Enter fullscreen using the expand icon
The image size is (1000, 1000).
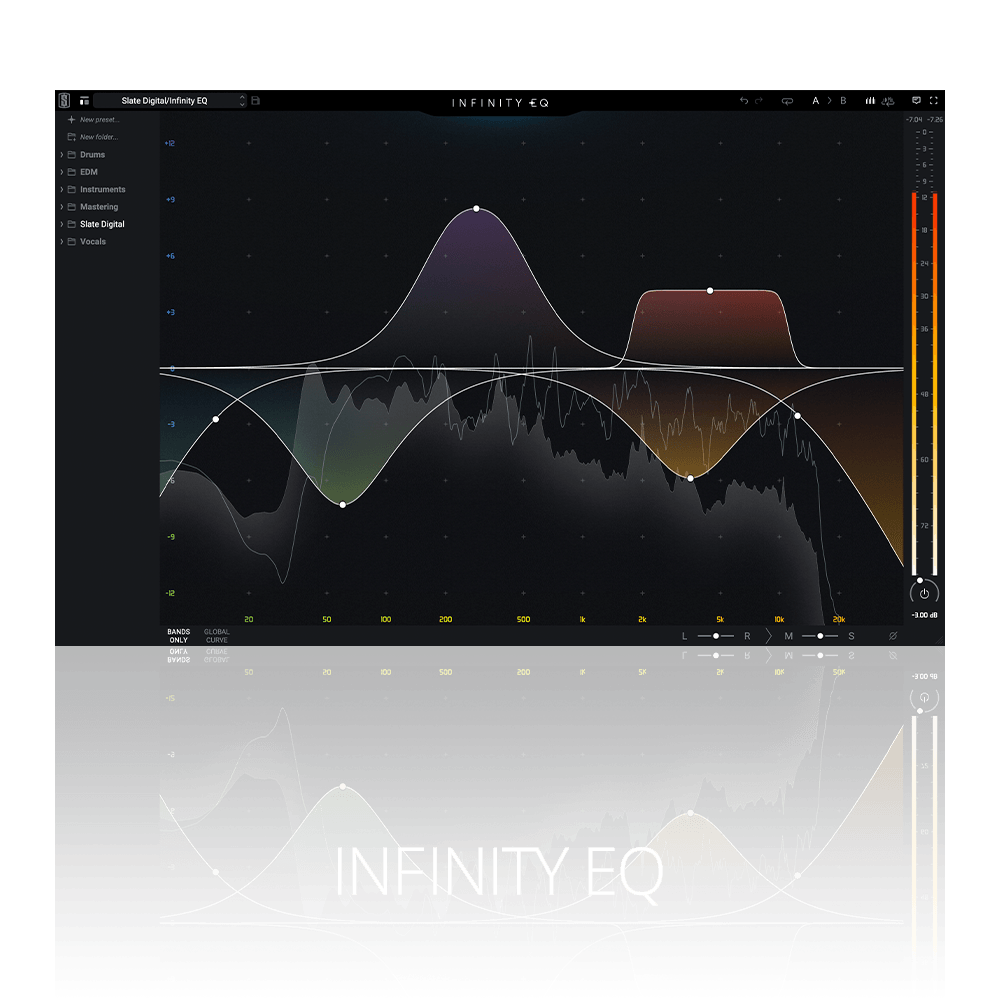pos(934,101)
